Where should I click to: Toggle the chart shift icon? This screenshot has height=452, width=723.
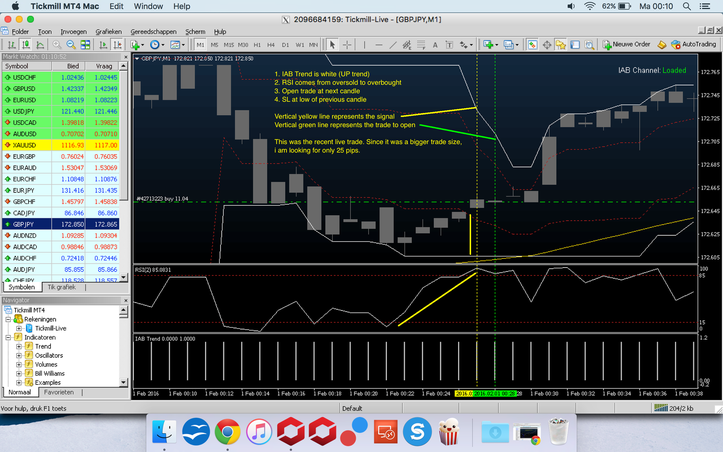(x=118, y=45)
